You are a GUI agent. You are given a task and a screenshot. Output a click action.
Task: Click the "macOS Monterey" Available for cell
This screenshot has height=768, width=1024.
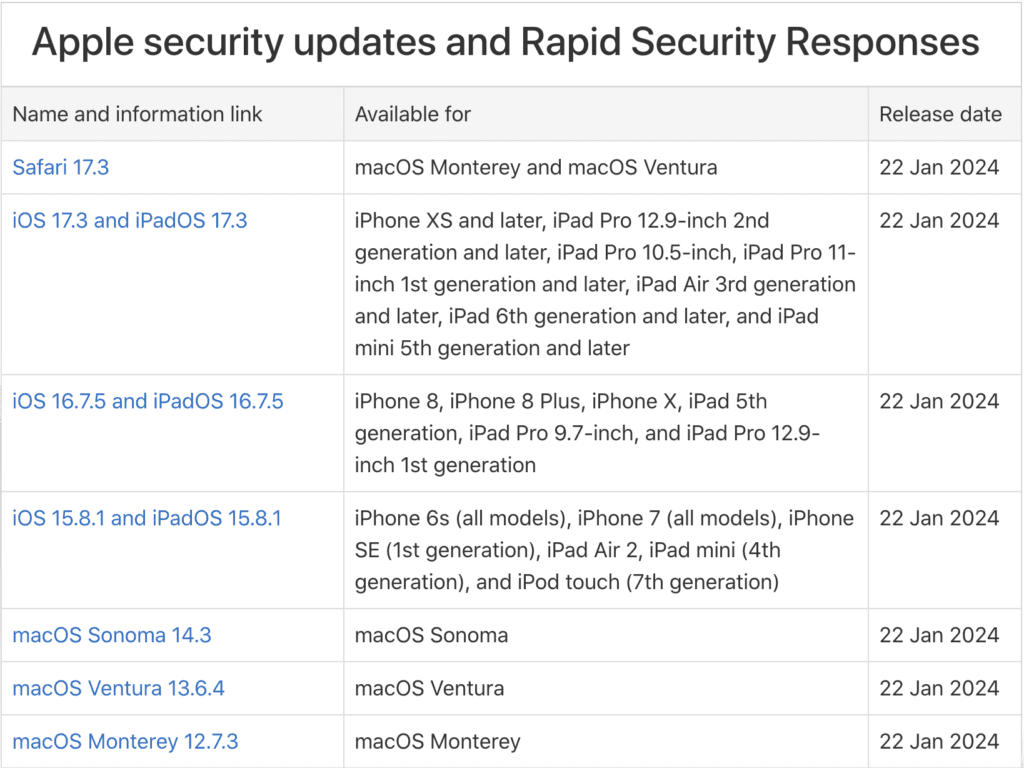(437, 741)
